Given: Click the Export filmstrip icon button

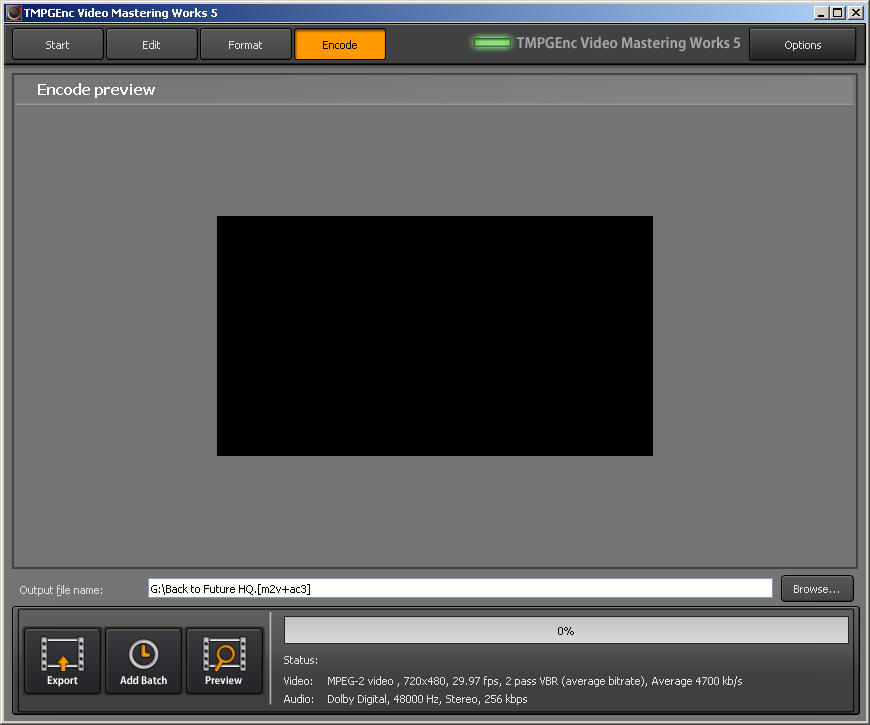Looking at the screenshot, I should 62,660.
